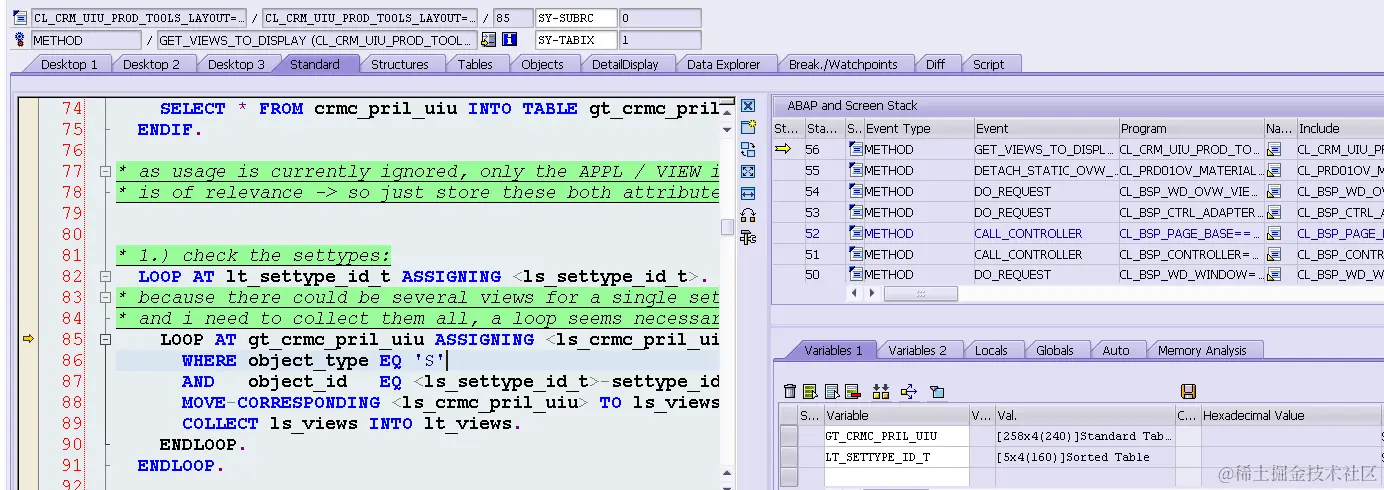1384x490 pixels.
Task: Collapse the inner LOOP block at line 85
Action: (x=105, y=339)
